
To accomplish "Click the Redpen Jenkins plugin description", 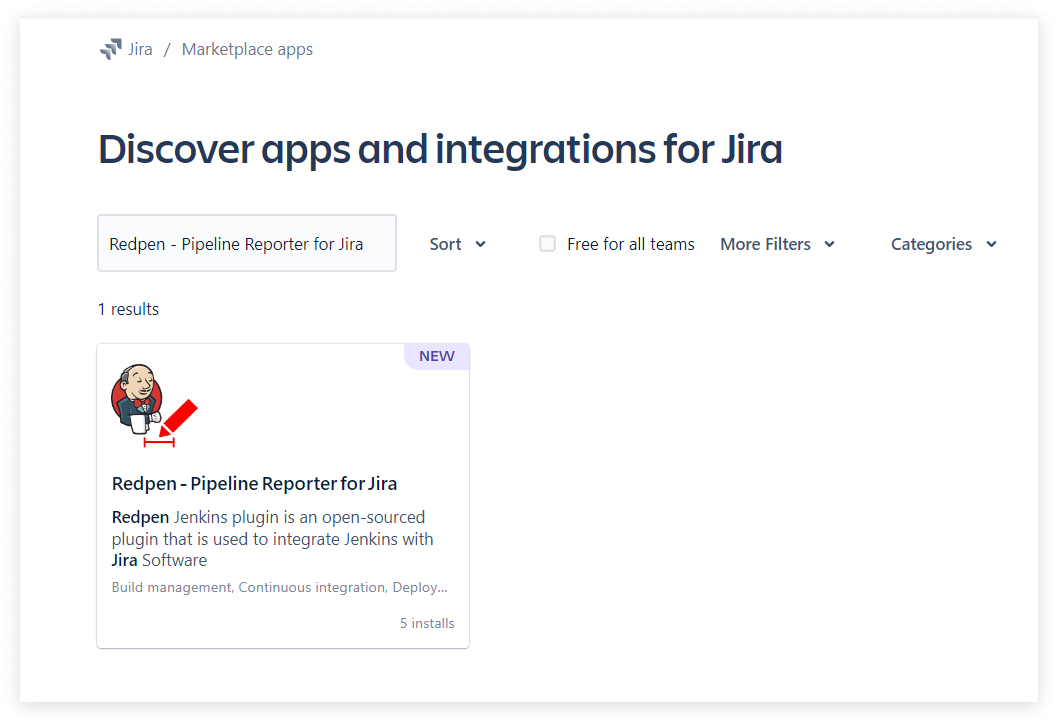I will pos(273,538).
